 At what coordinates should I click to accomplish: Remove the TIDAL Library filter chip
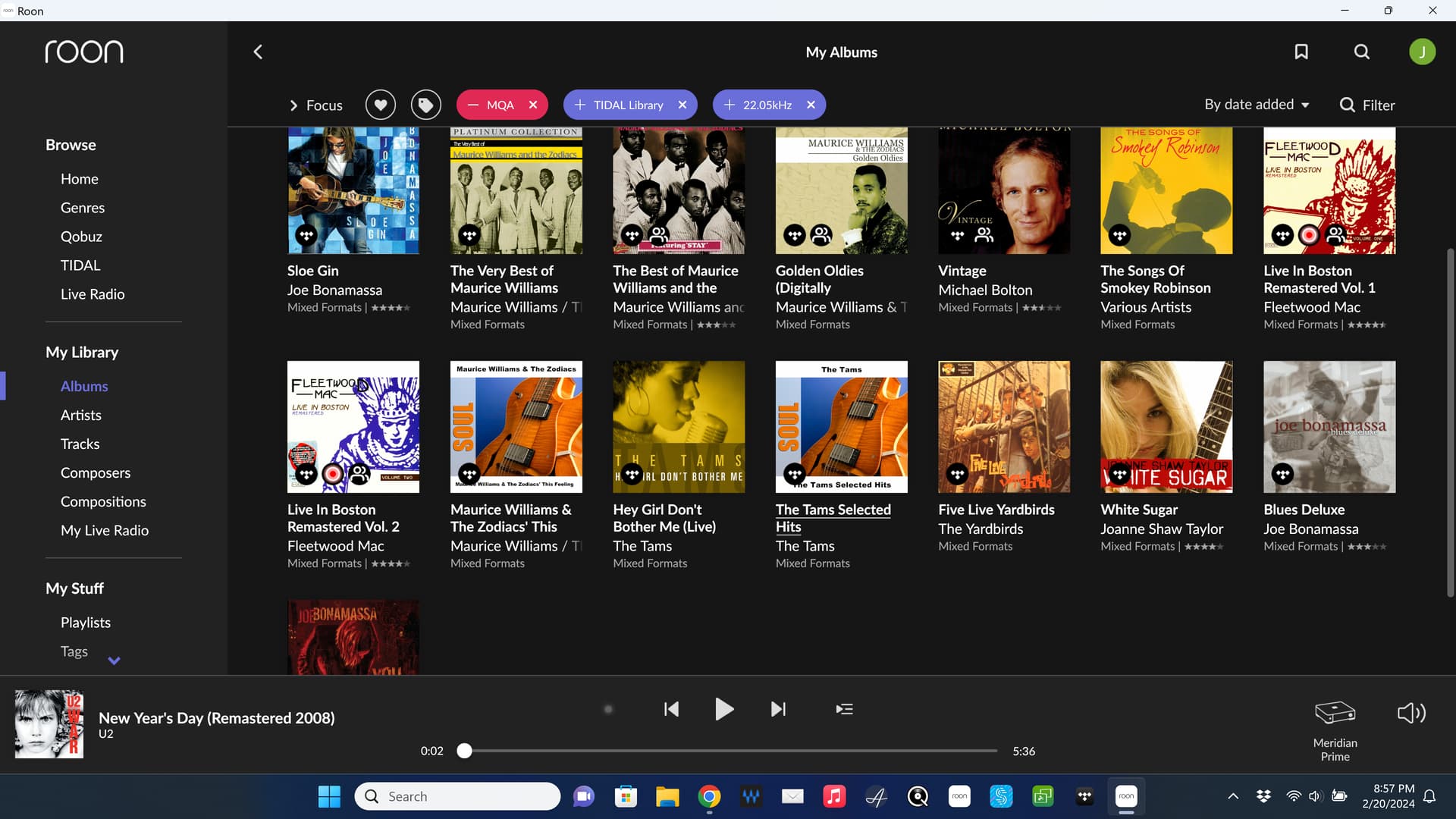(x=682, y=105)
